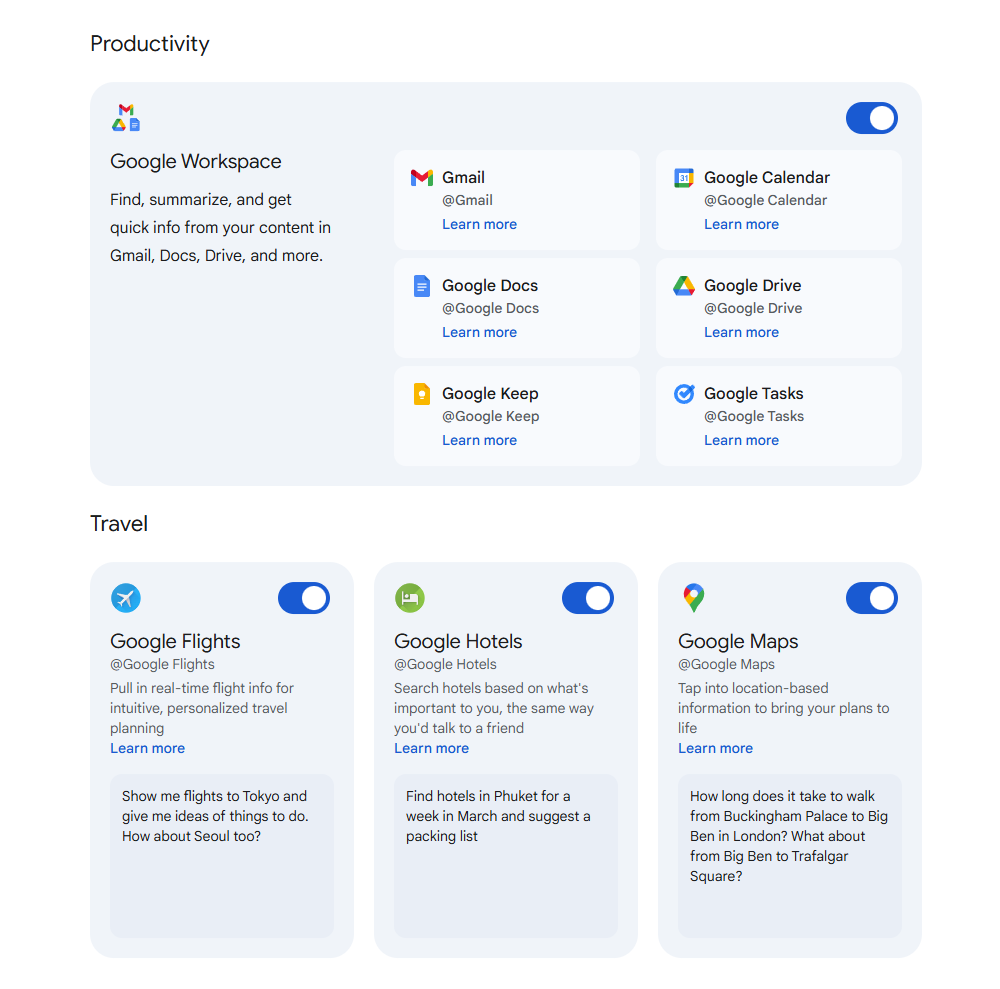Click the Google Hotels card heading
This screenshot has height=989, width=1000.
point(458,641)
